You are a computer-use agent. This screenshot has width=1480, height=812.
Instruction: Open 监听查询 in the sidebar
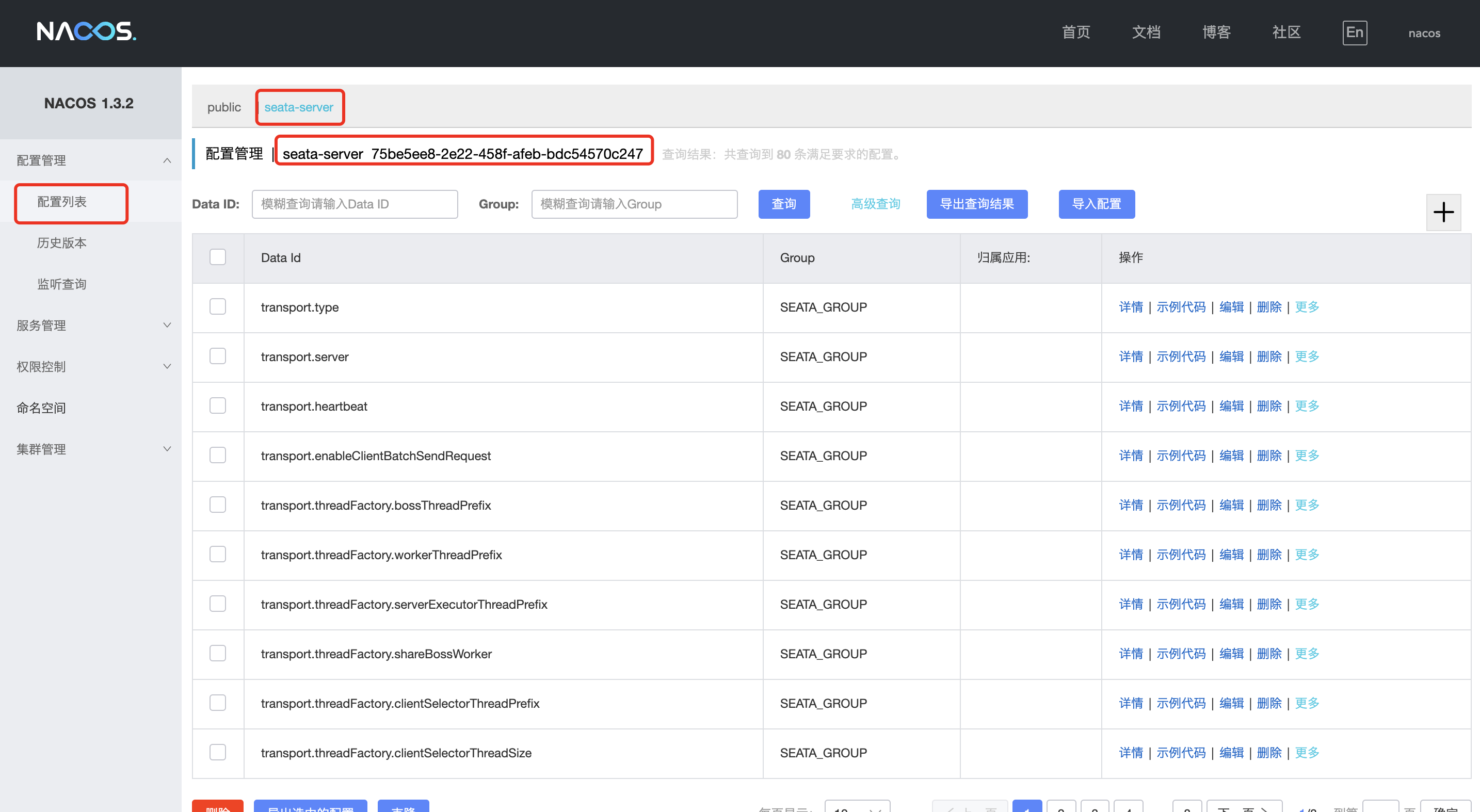[61, 284]
